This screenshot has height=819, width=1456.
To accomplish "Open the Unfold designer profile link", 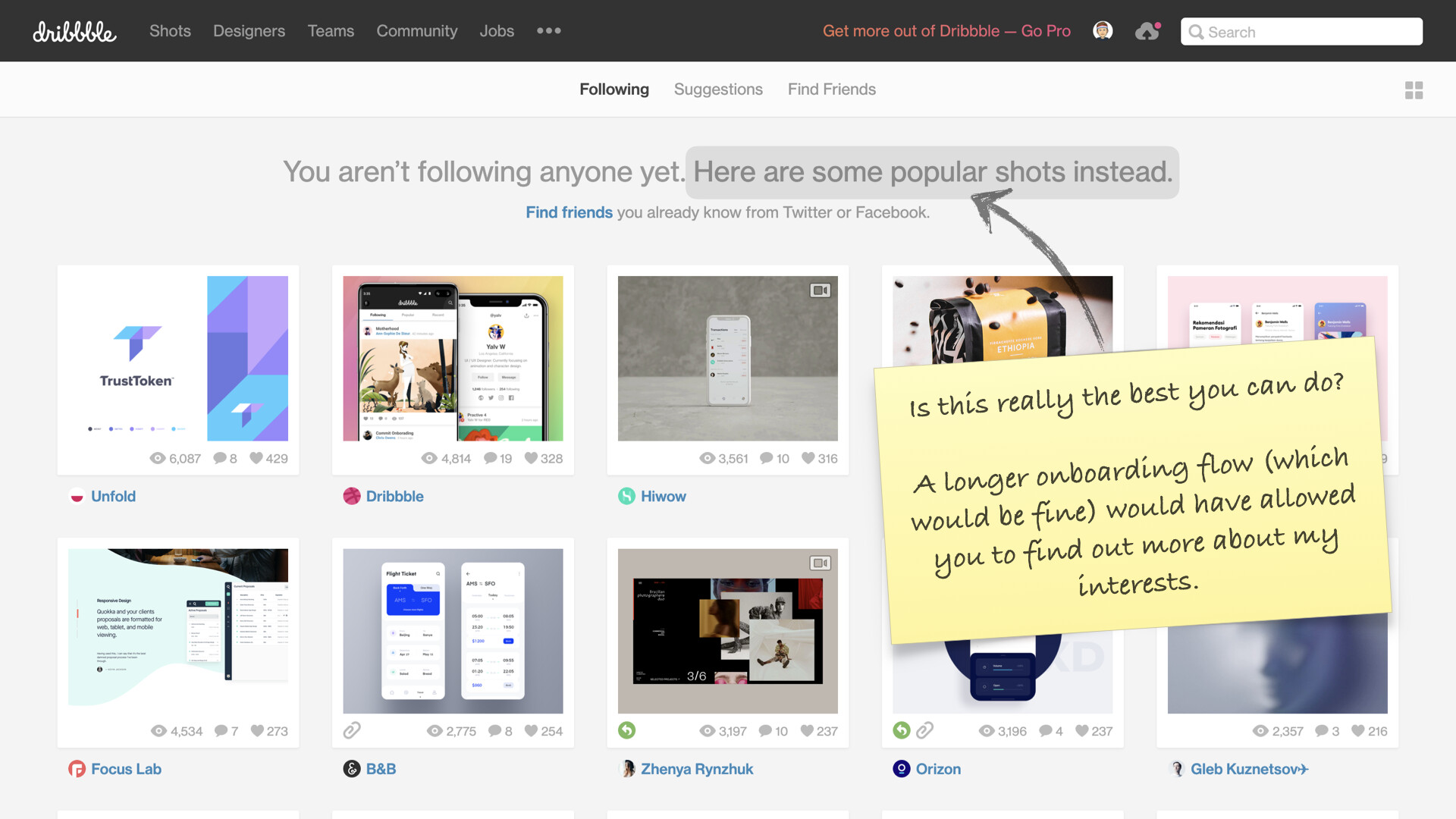I will coord(113,496).
